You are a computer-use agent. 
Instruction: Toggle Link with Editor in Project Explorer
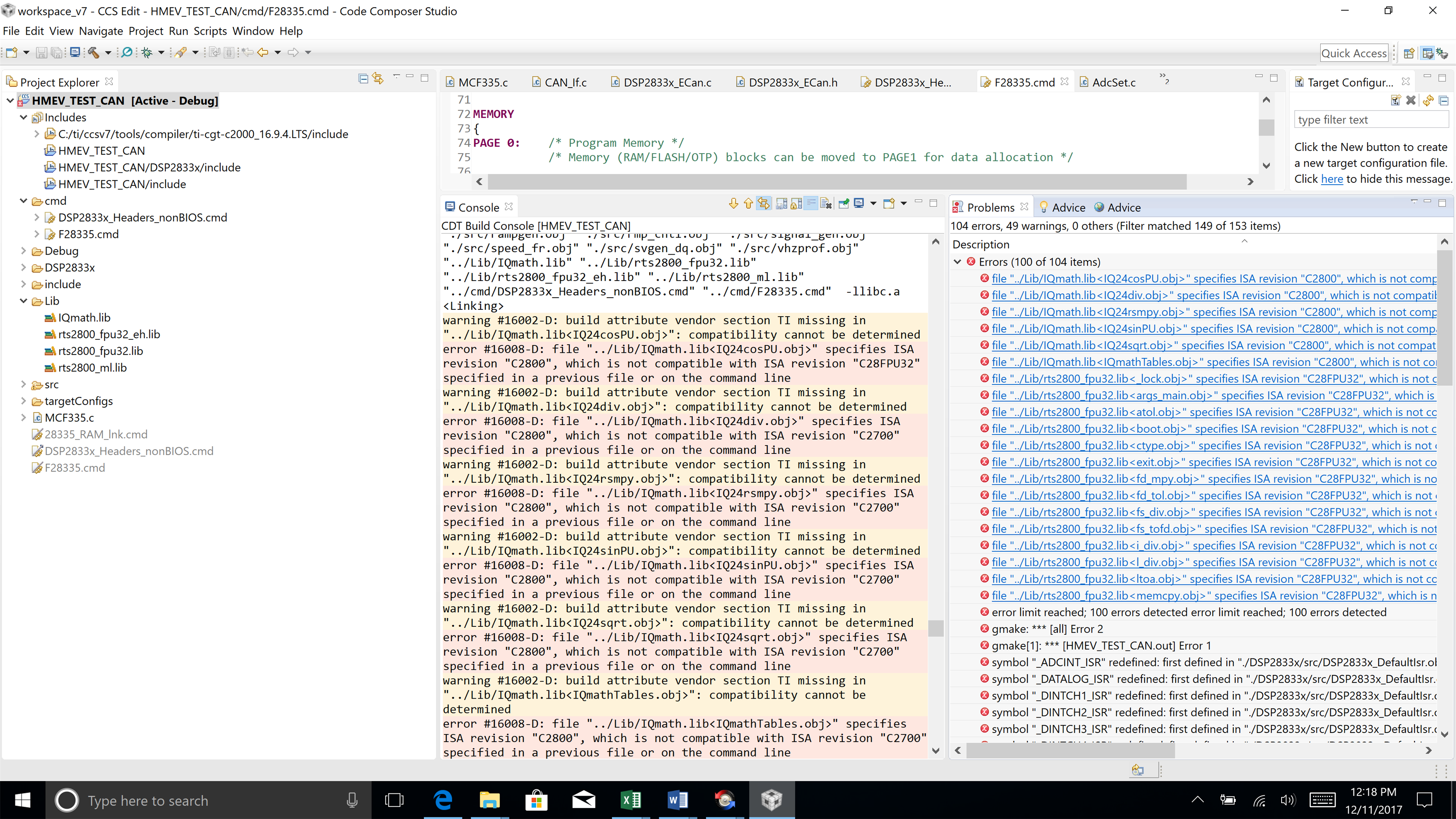click(x=378, y=79)
